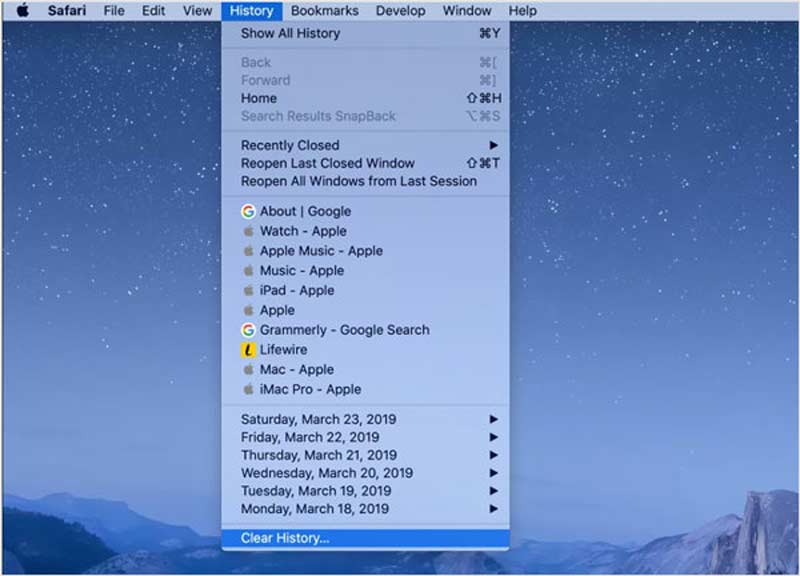Click Google favicon beside About | Google
The width and height of the screenshot is (800, 576).
(x=248, y=211)
